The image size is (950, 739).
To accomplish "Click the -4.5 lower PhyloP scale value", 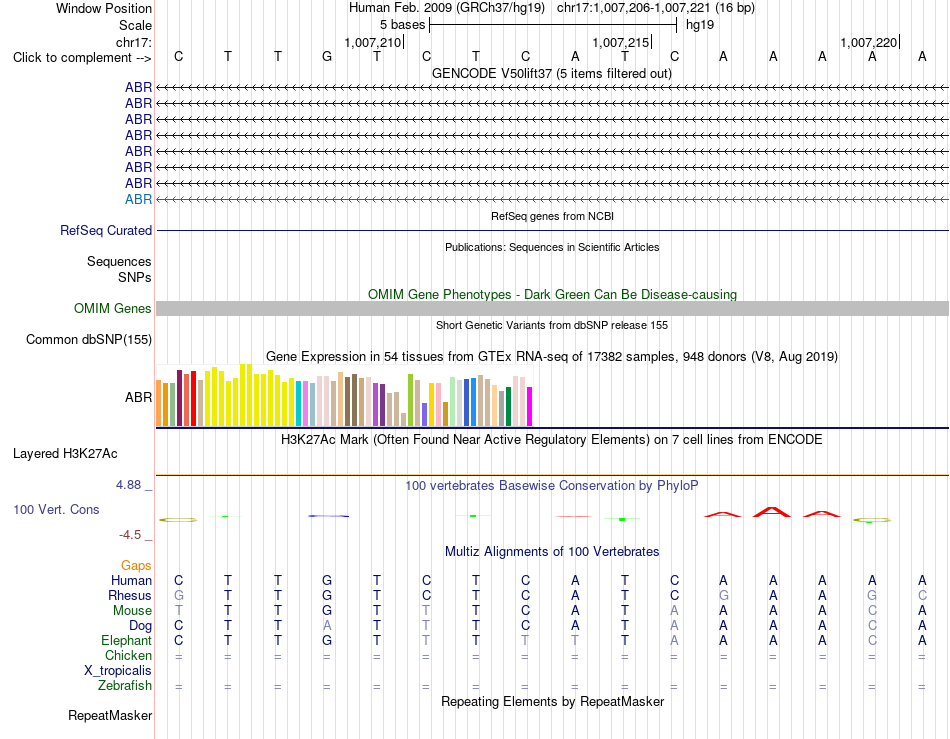I will point(130,535).
